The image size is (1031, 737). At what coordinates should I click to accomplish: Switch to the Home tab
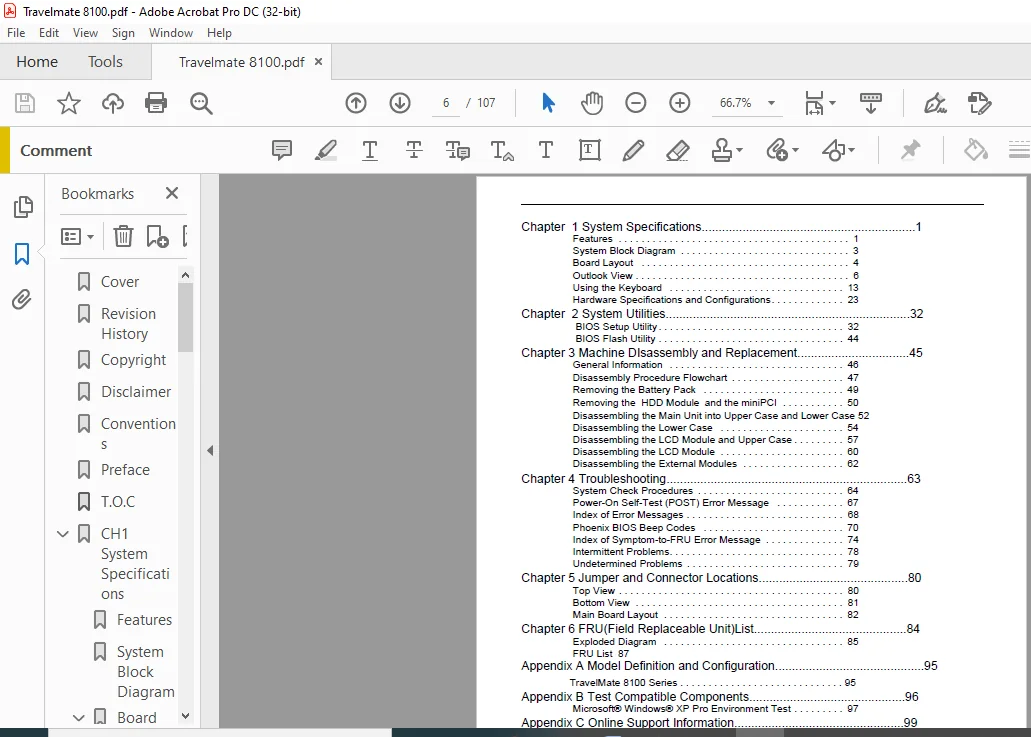[x=37, y=62]
